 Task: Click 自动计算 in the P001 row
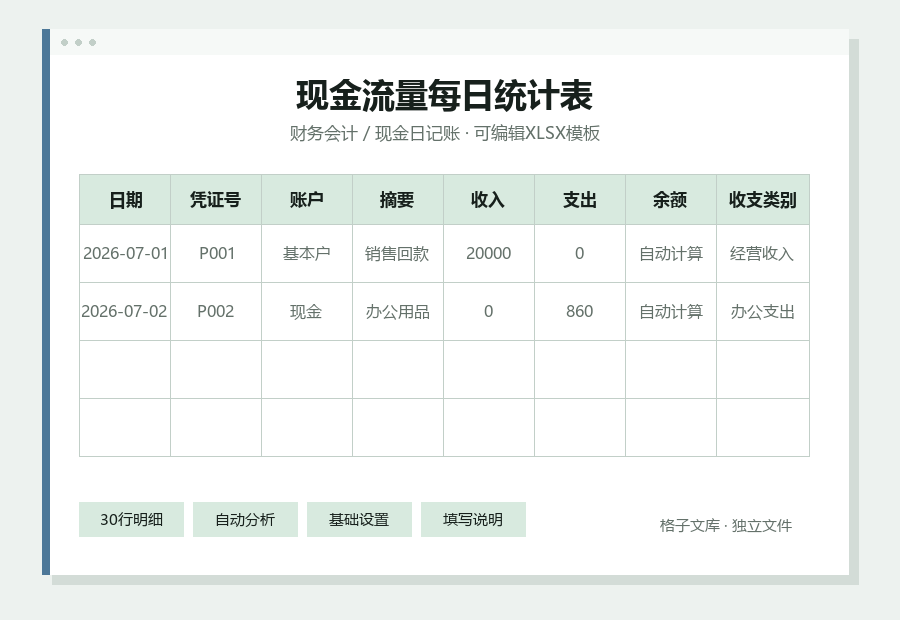pos(671,254)
